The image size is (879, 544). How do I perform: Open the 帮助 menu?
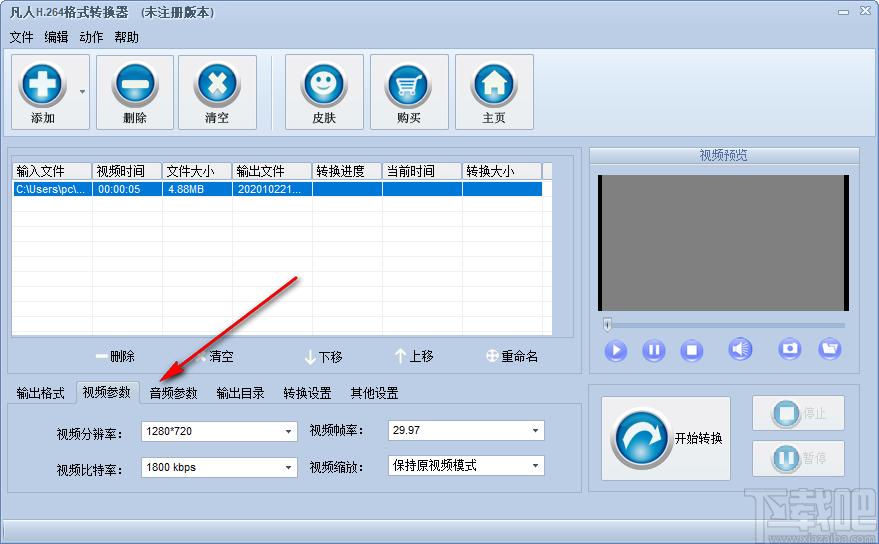tap(126, 37)
